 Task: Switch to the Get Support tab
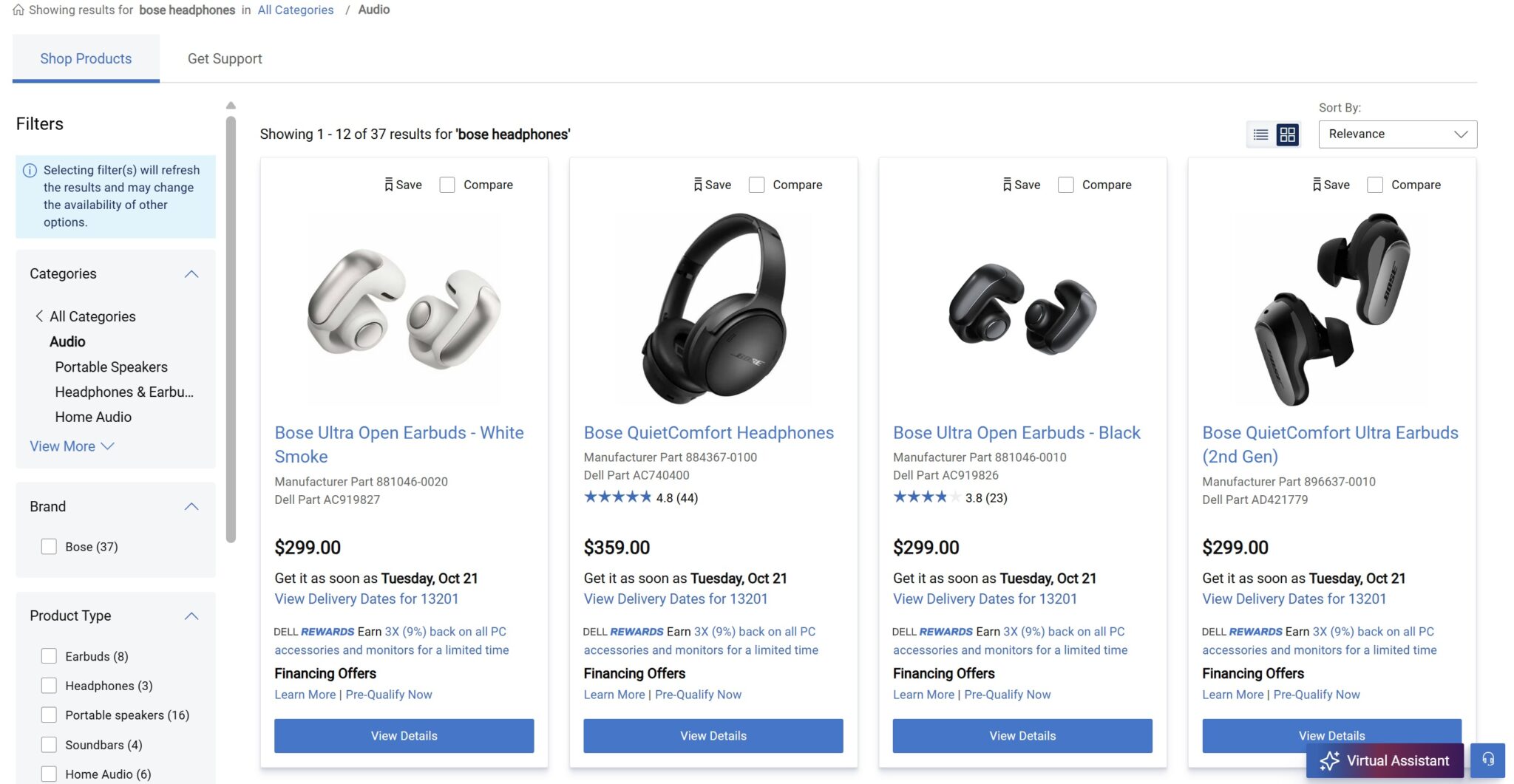225,59
